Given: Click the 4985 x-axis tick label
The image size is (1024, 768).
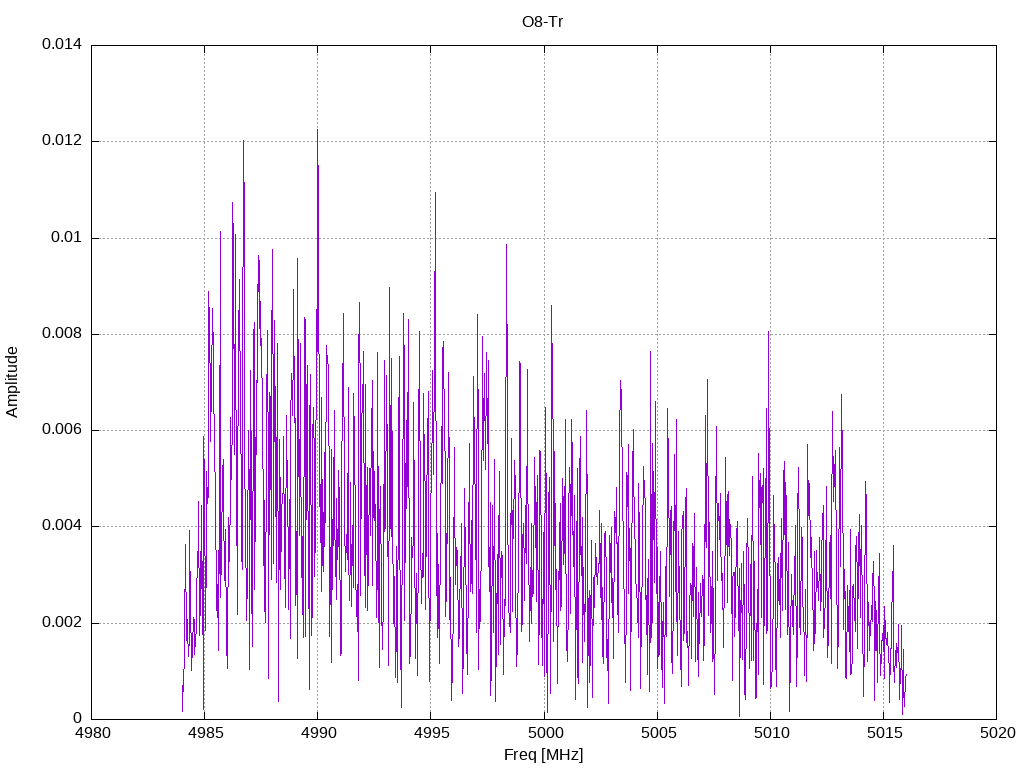Looking at the screenshot, I should (x=205, y=733).
